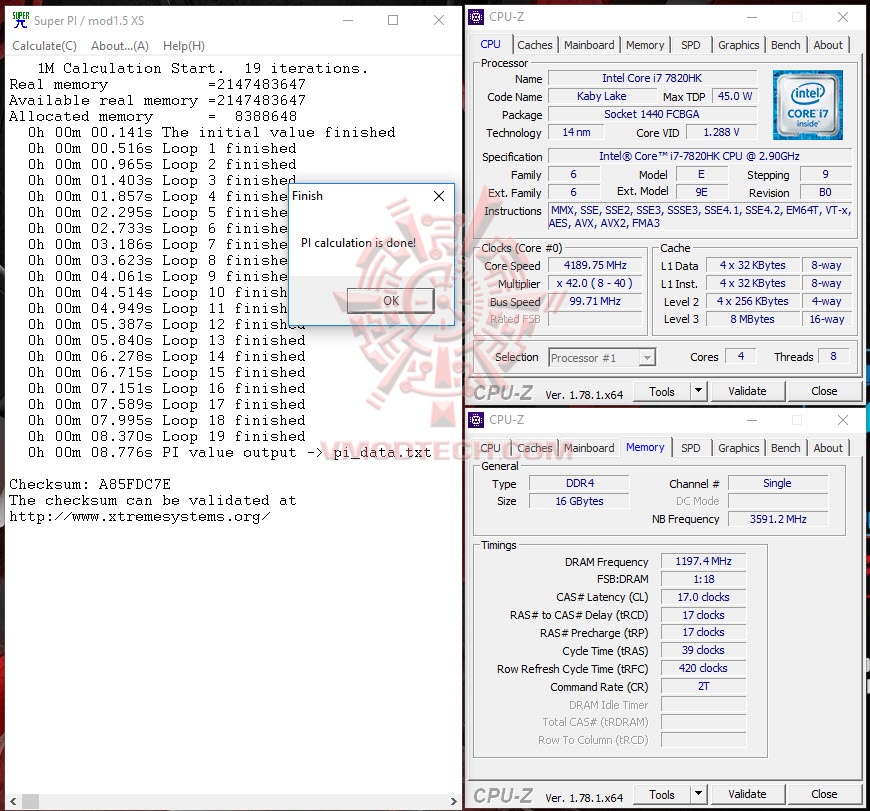The image size is (870, 811).
Task: Click Tools button in bottom CPU-Z window
Action: 661,794
